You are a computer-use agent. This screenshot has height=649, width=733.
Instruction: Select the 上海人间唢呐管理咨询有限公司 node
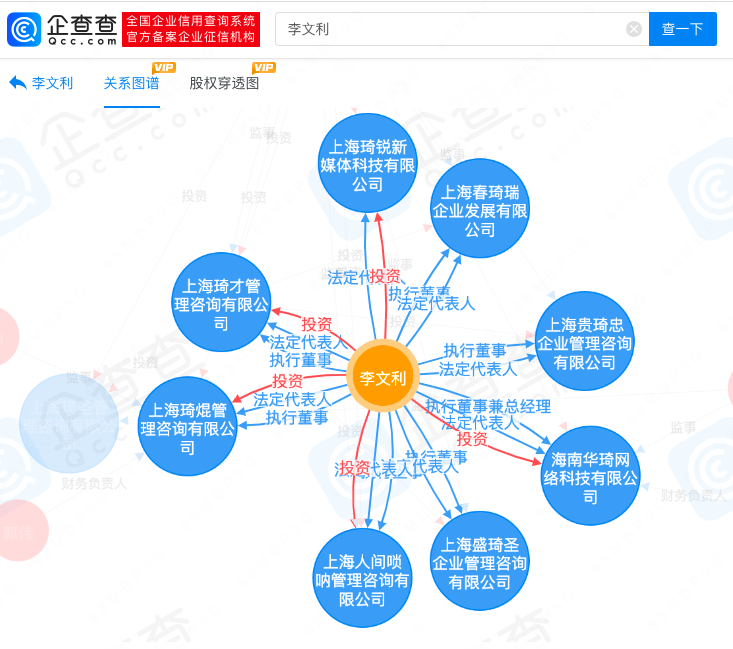pyautogui.click(x=362, y=578)
